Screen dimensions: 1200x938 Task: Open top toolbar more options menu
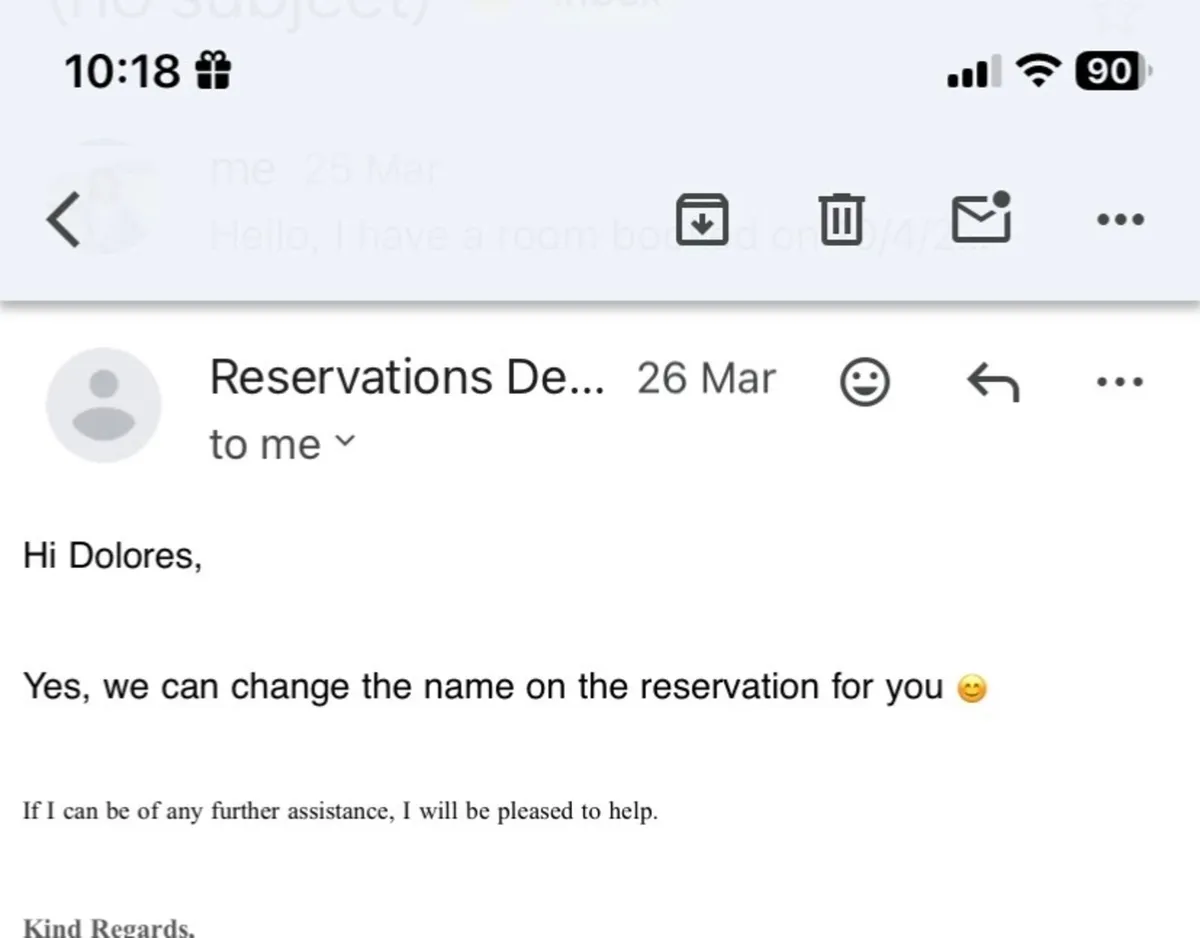coord(1120,220)
